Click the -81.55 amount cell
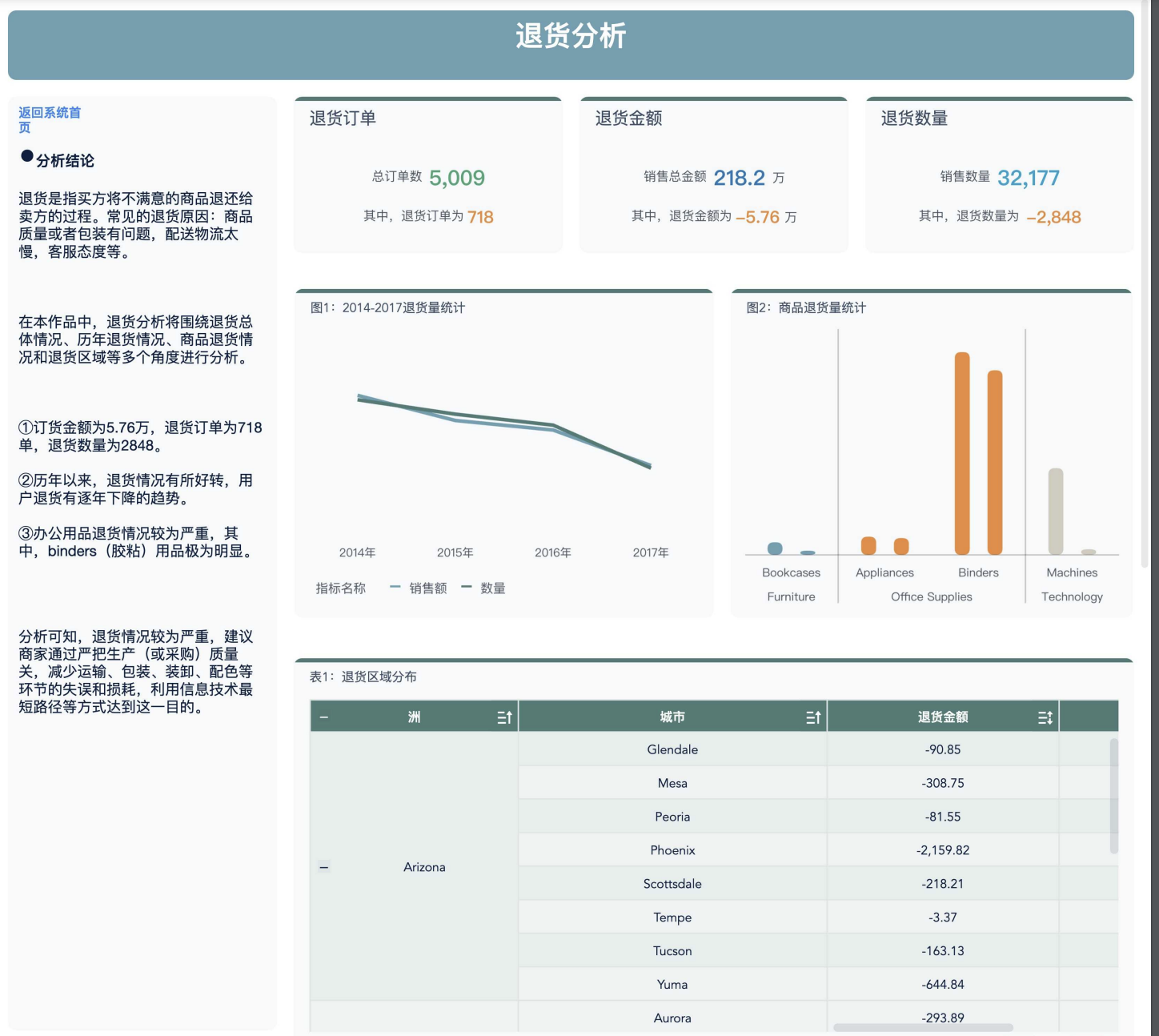 (943, 817)
